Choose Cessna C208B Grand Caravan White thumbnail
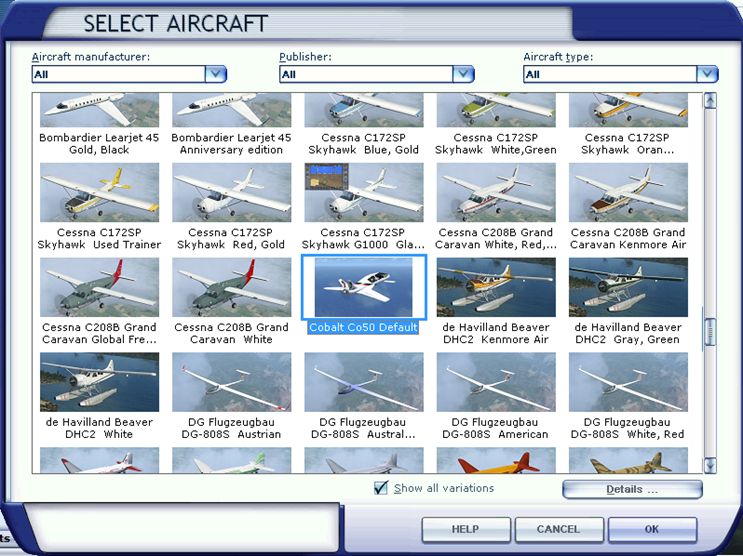The width and height of the screenshot is (743, 556). point(232,287)
